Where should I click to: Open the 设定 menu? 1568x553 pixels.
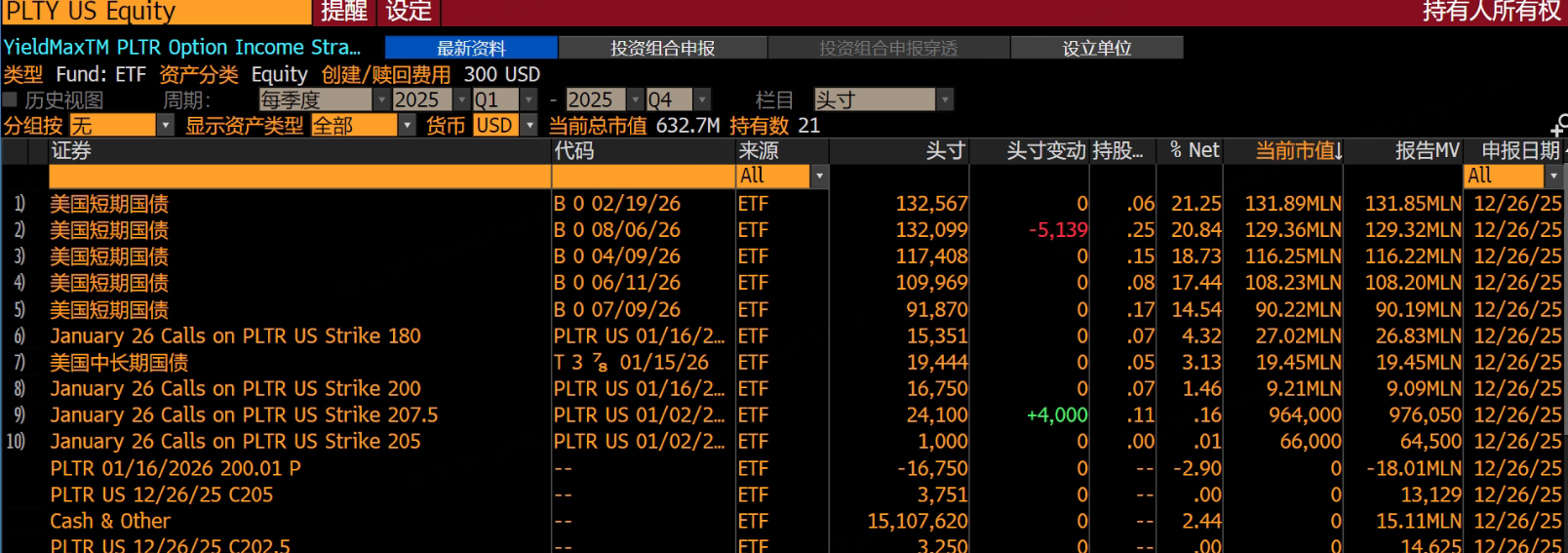pyautogui.click(x=409, y=12)
